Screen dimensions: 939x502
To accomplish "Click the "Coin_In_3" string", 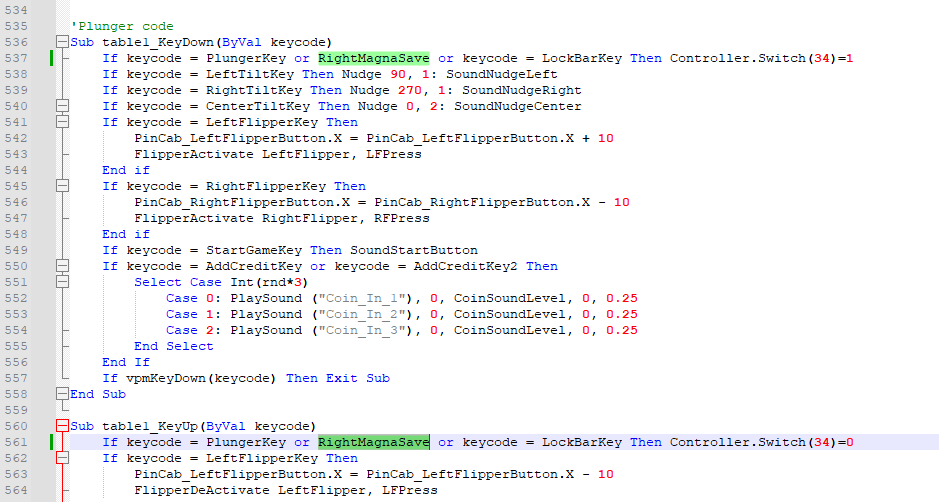I will coord(365,330).
